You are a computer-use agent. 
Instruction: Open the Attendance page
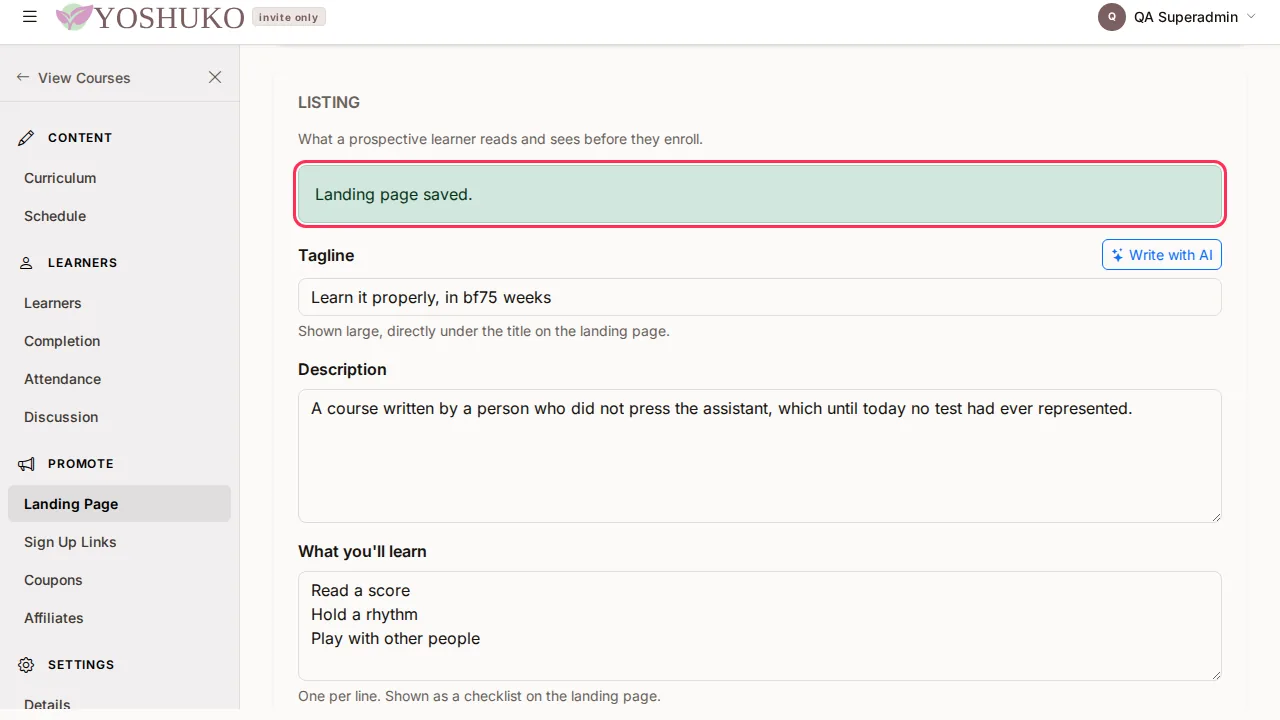(x=62, y=379)
